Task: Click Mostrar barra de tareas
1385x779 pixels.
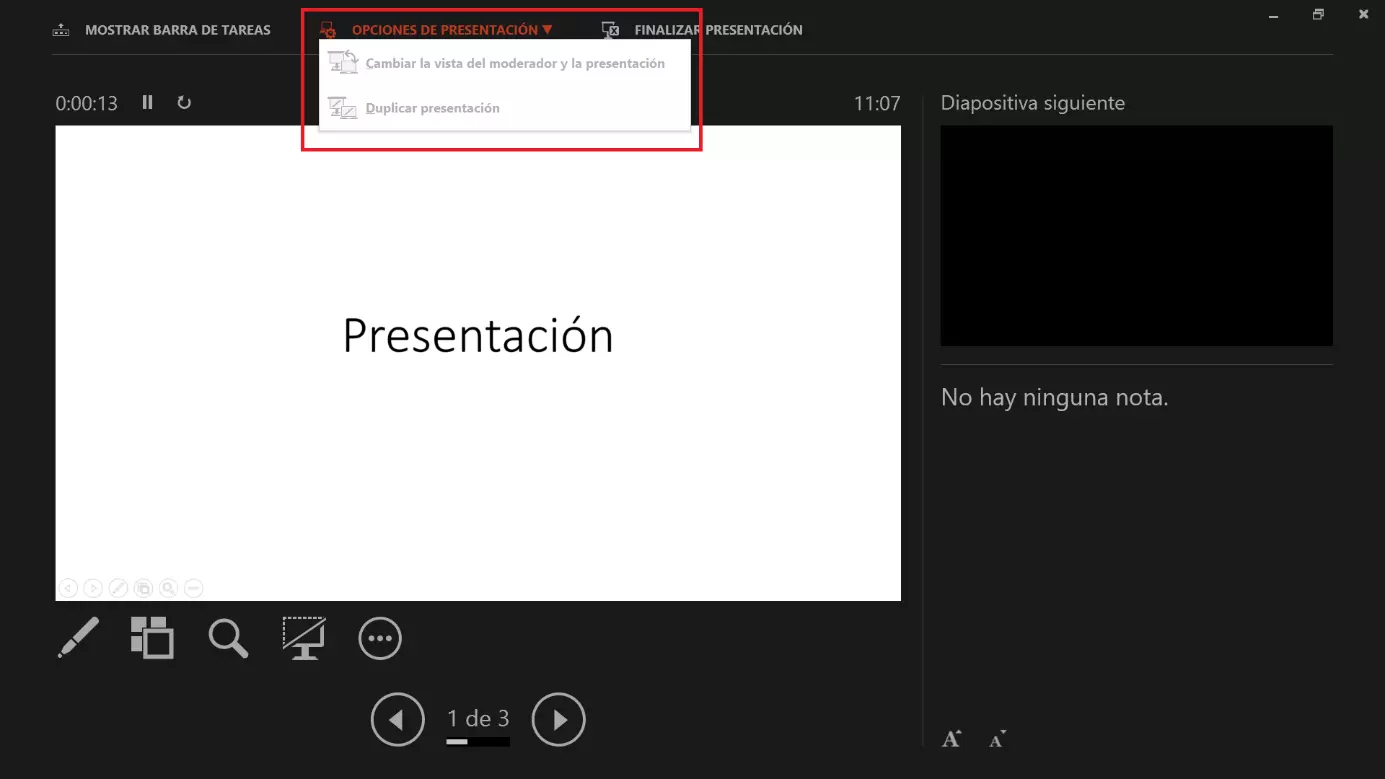Action: coord(178,30)
